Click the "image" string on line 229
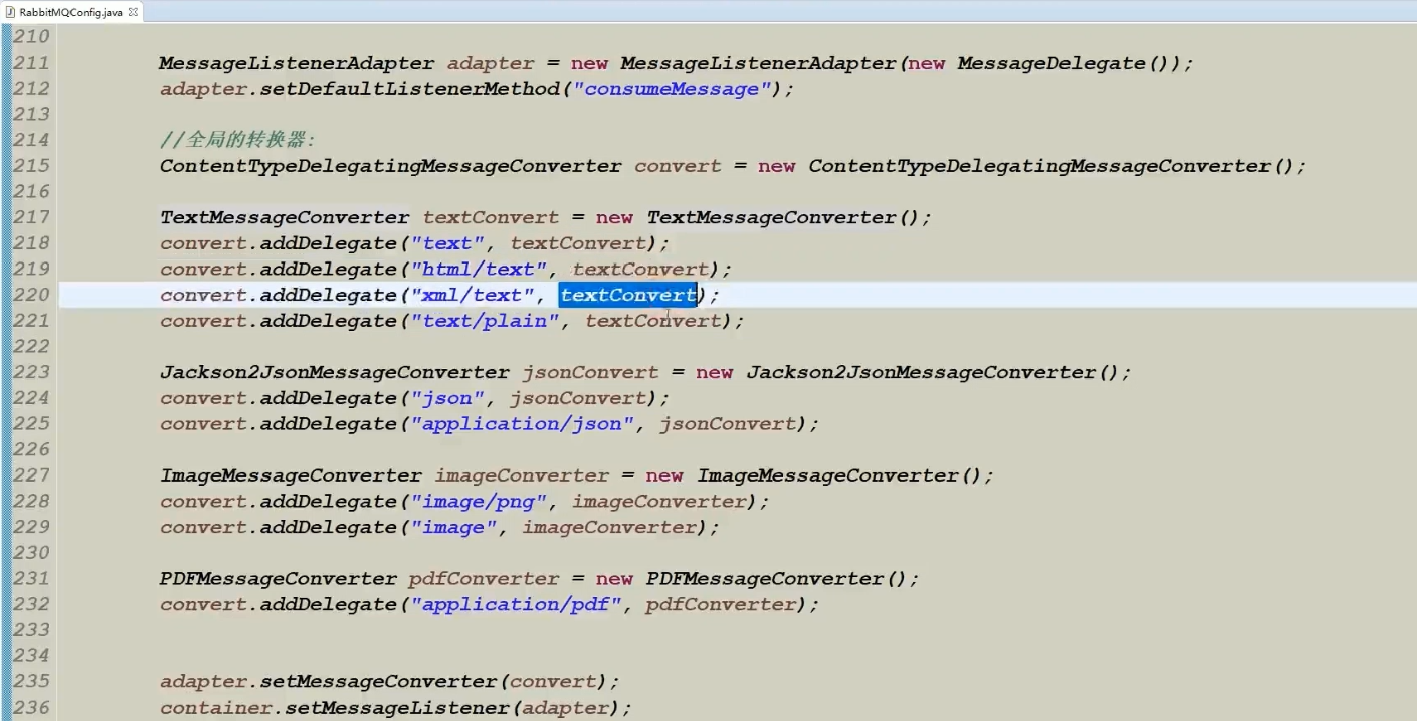The width and height of the screenshot is (1417, 721). [x=453, y=527]
